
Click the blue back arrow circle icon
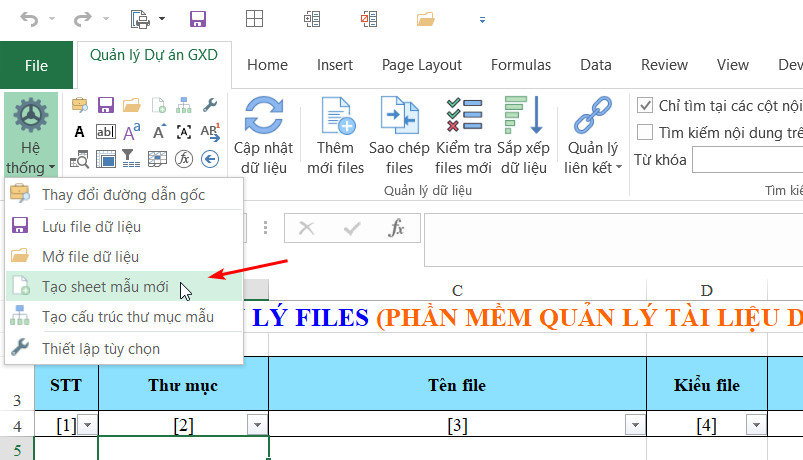(210, 159)
